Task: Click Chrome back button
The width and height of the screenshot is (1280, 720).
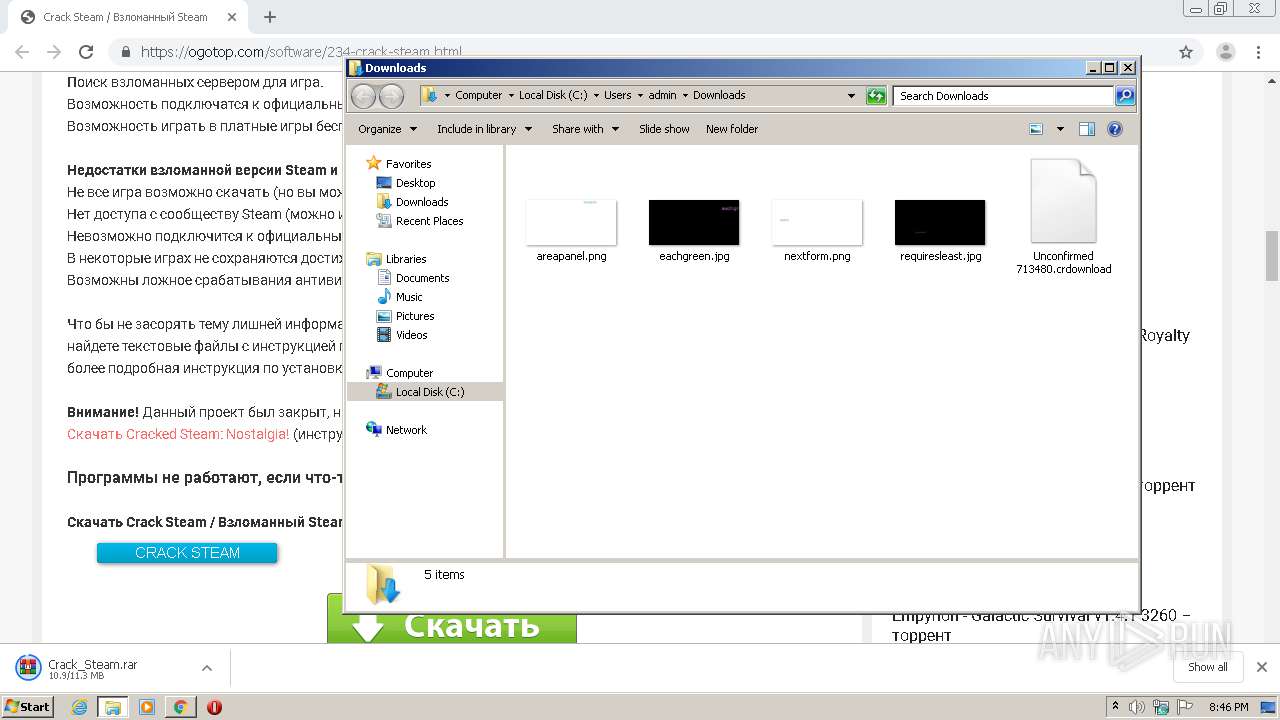Action: [22, 52]
